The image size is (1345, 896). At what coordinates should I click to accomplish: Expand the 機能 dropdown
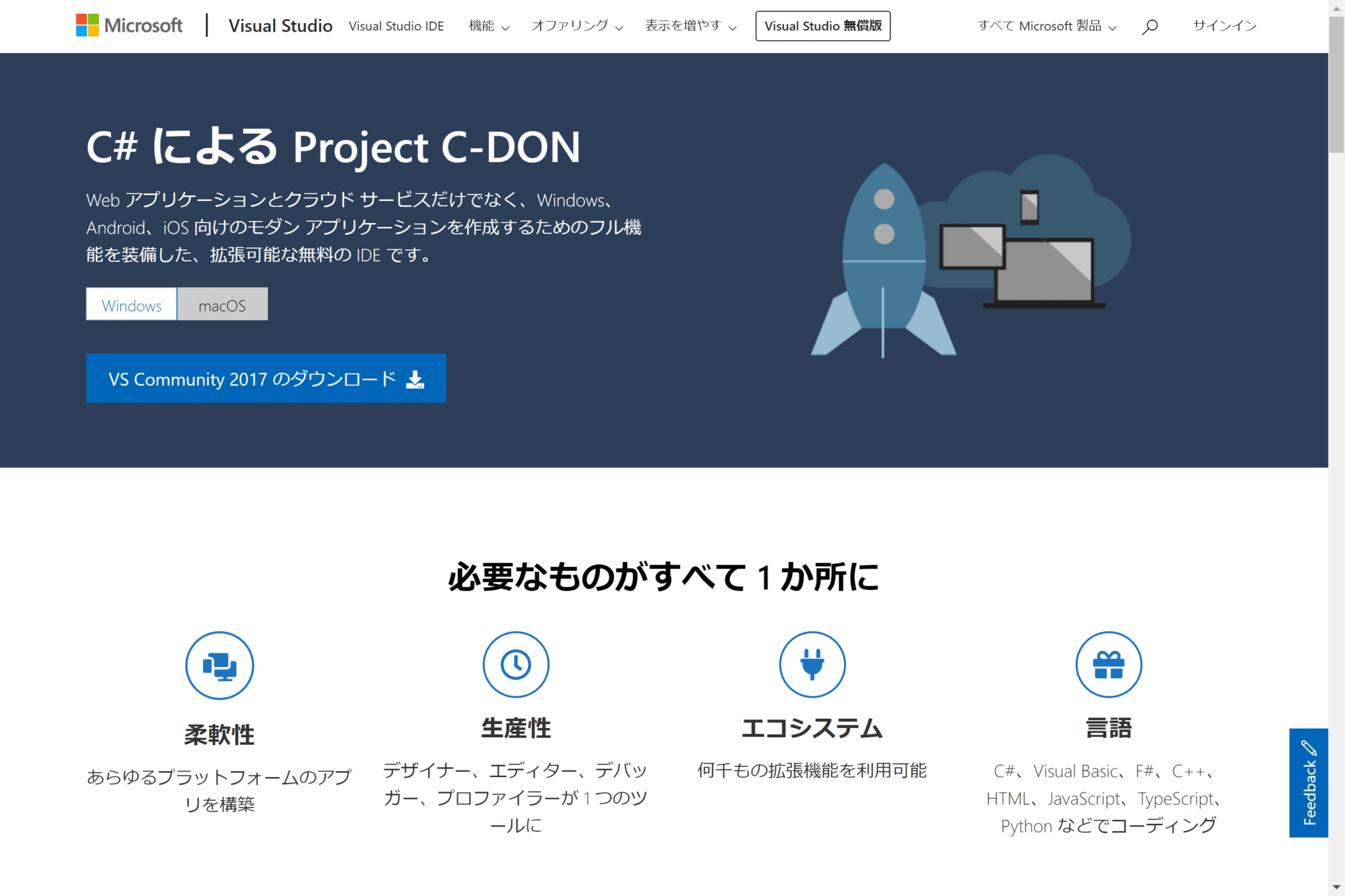click(x=489, y=26)
